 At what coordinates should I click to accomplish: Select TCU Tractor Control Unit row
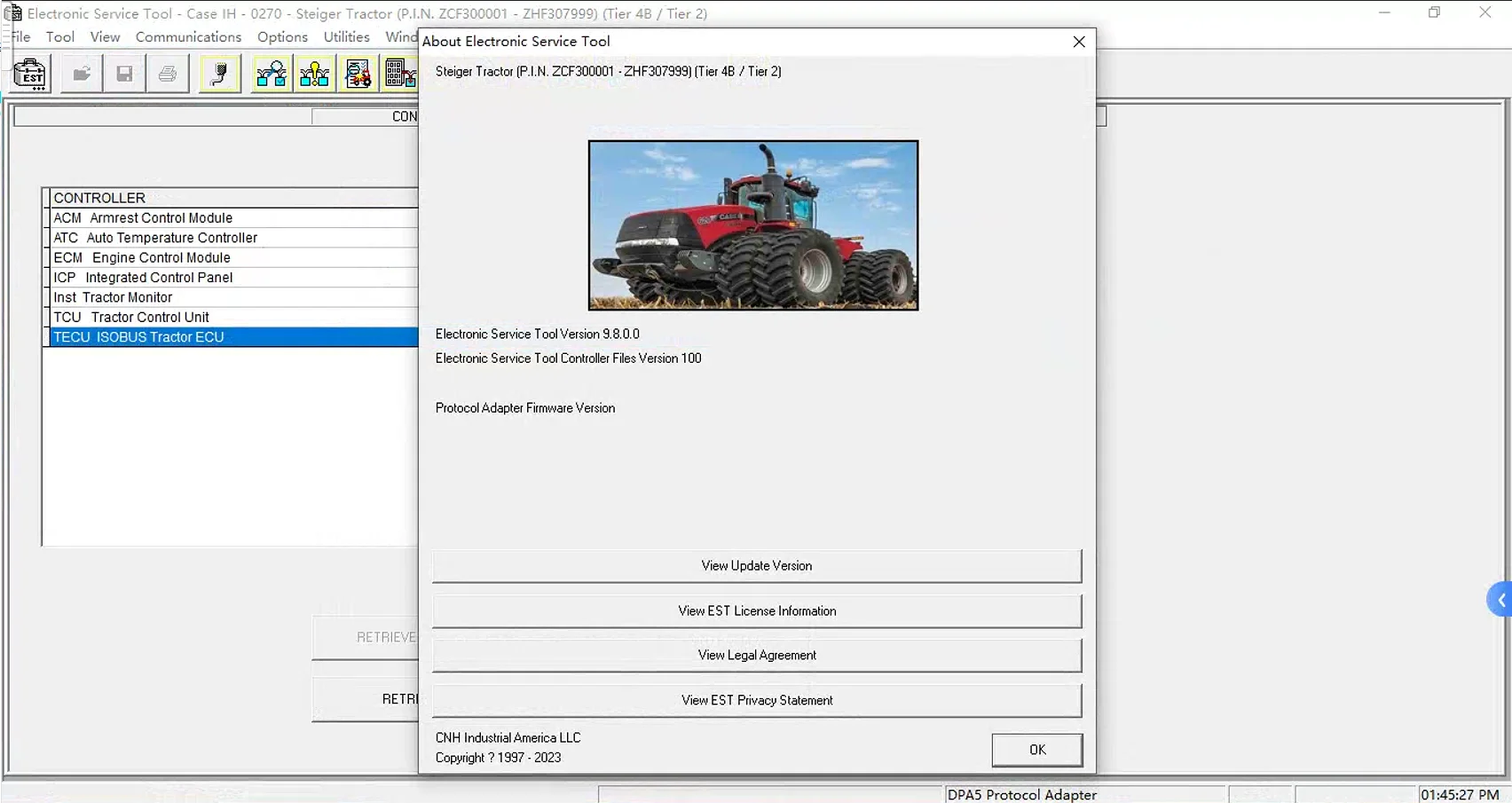coord(233,318)
